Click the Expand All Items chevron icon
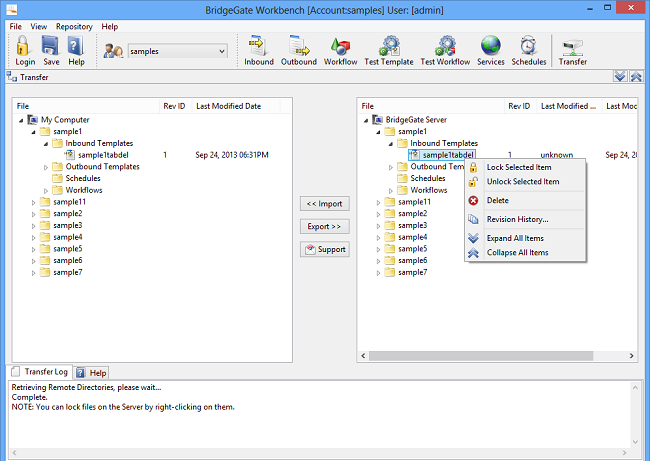The height and width of the screenshot is (461, 650). (473, 238)
